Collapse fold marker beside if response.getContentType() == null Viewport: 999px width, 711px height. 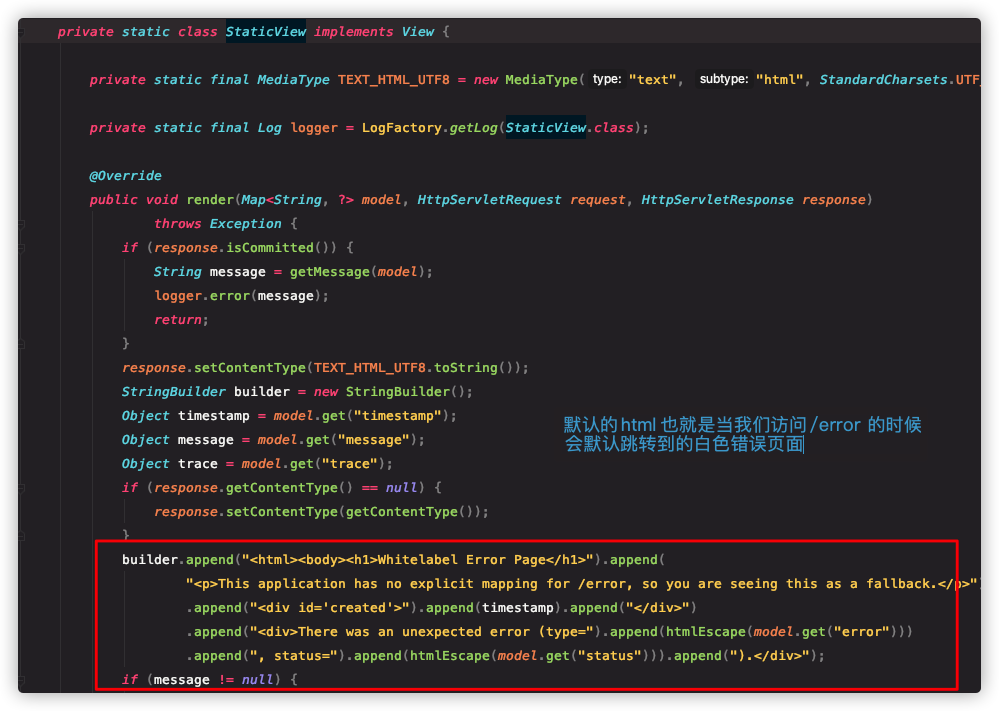(x=21, y=488)
